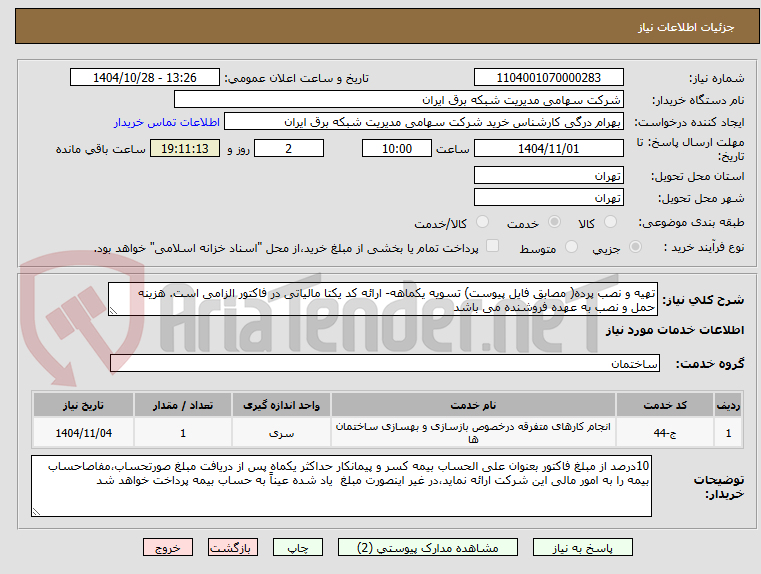
Task: Click the remaining time field 19:11:13
Action: click(185, 148)
